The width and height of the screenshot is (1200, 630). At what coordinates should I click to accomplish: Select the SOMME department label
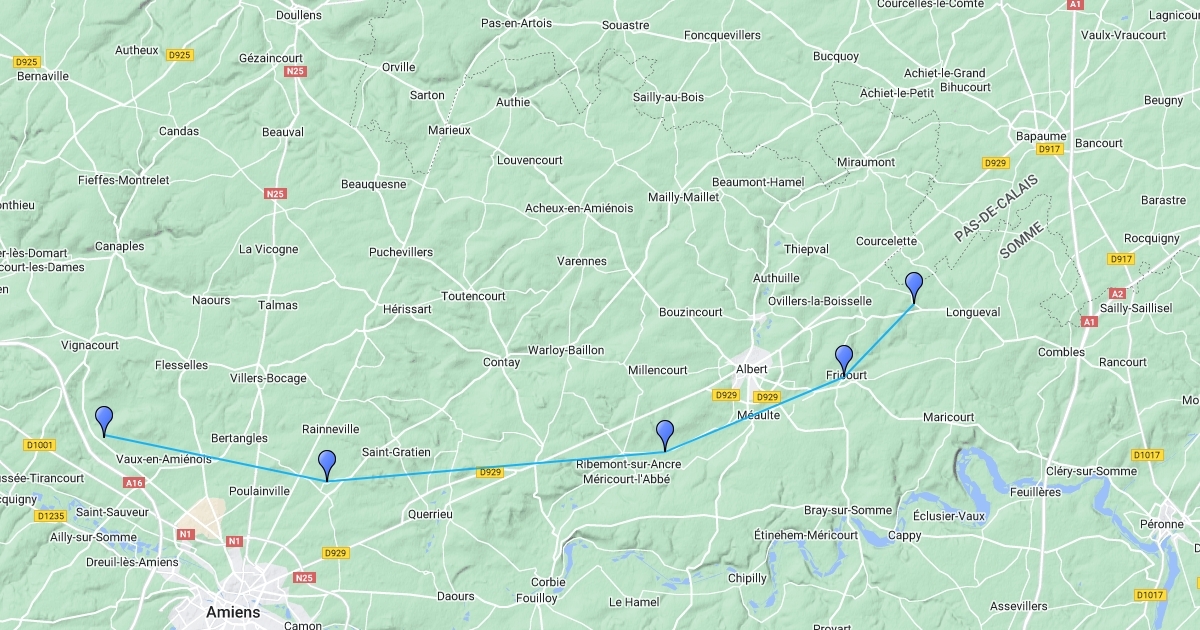click(1021, 241)
